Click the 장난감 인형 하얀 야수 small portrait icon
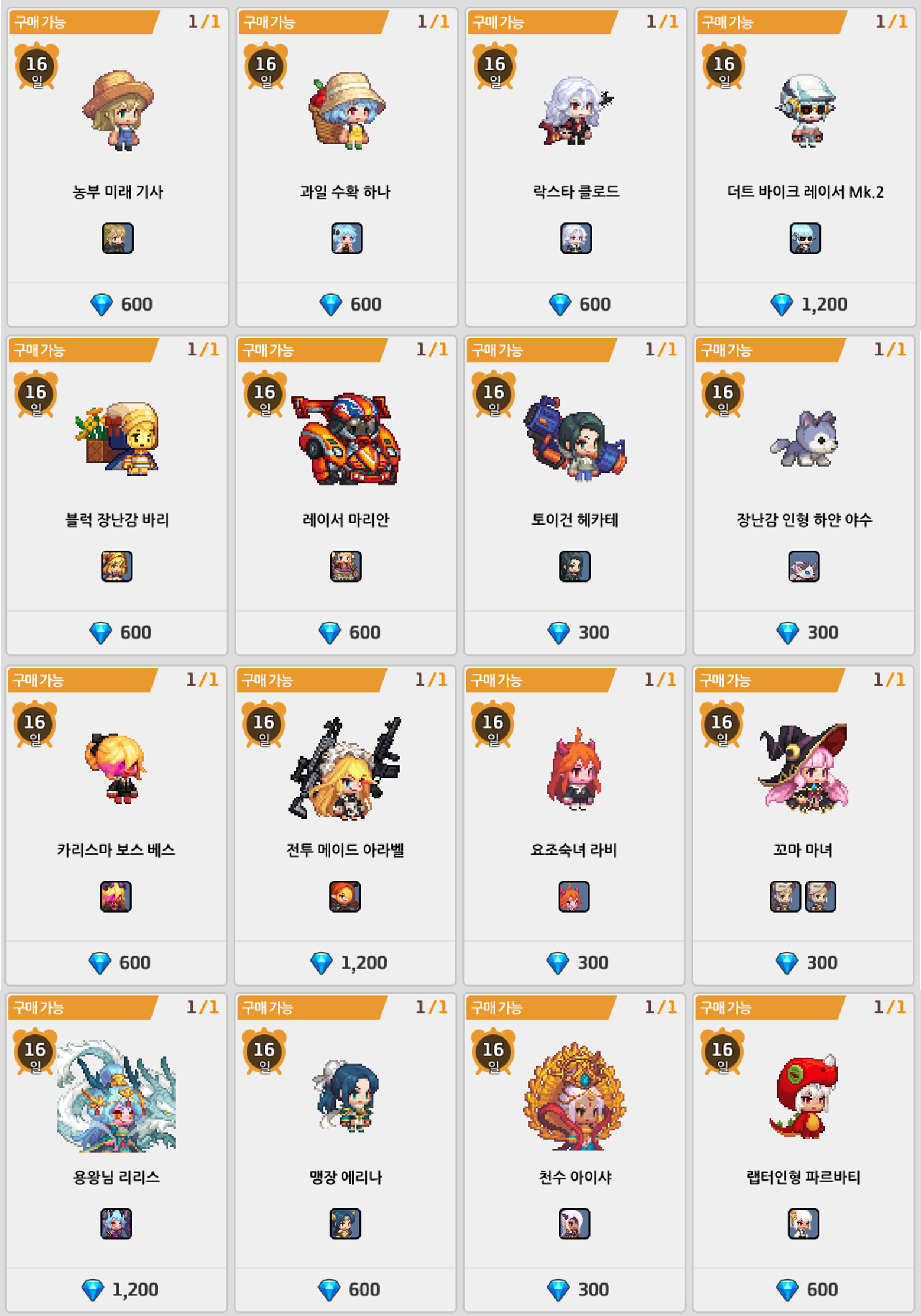The image size is (921, 1316). click(804, 567)
